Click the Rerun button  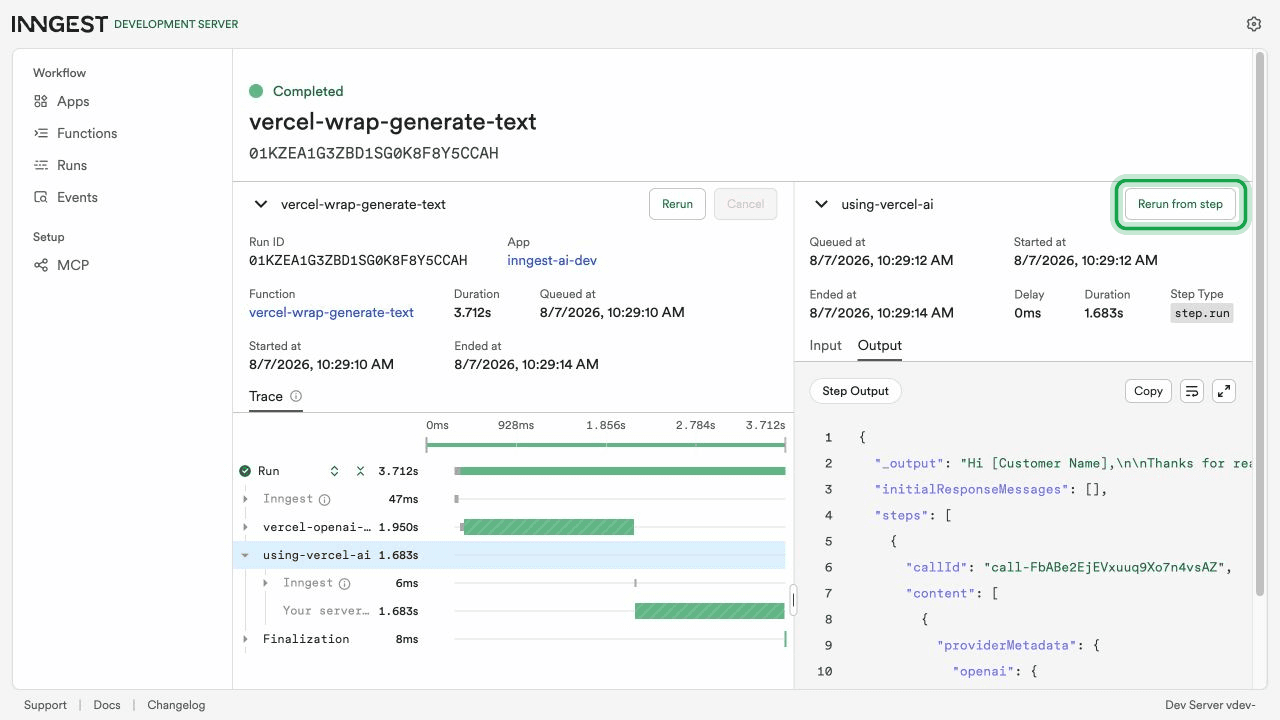(677, 204)
